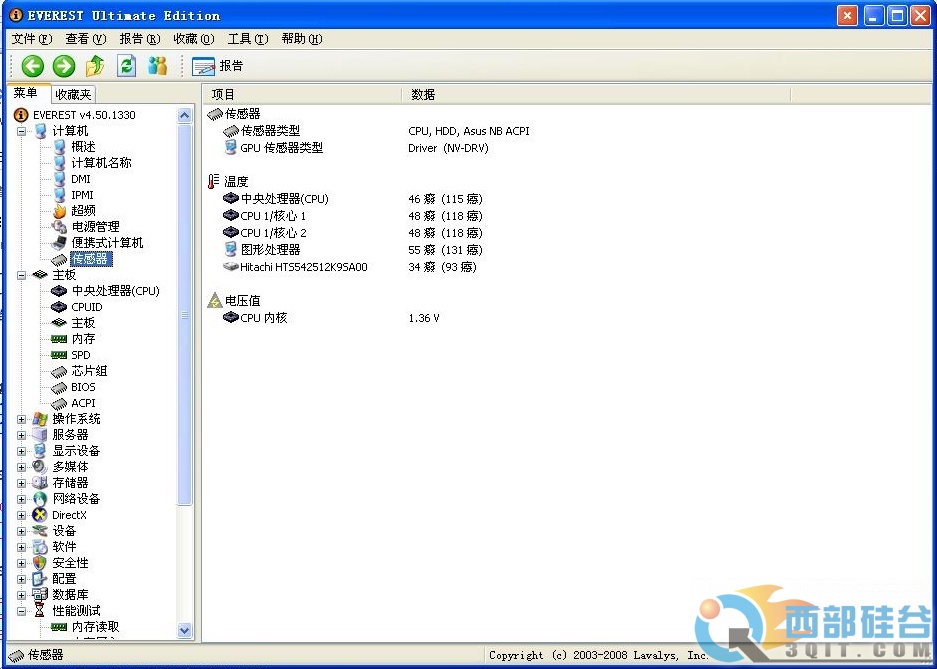Select 内存读取 benchmark item
Image resolution: width=937 pixels, height=669 pixels.
coord(95,627)
